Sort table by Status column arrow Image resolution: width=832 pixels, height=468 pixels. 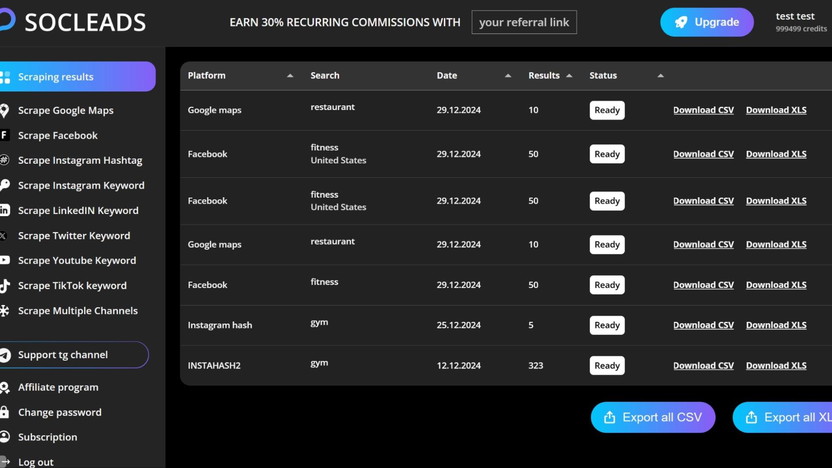[x=660, y=76]
